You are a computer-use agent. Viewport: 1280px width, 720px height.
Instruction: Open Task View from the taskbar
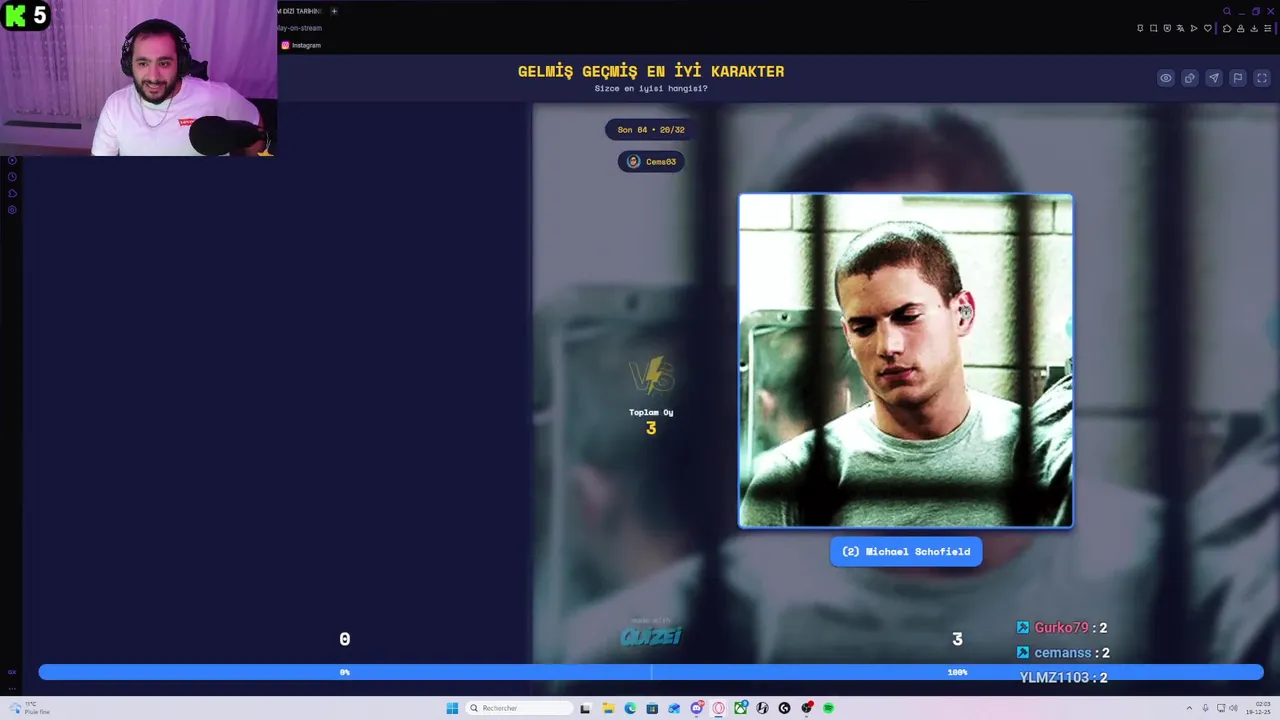pos(585,708)
